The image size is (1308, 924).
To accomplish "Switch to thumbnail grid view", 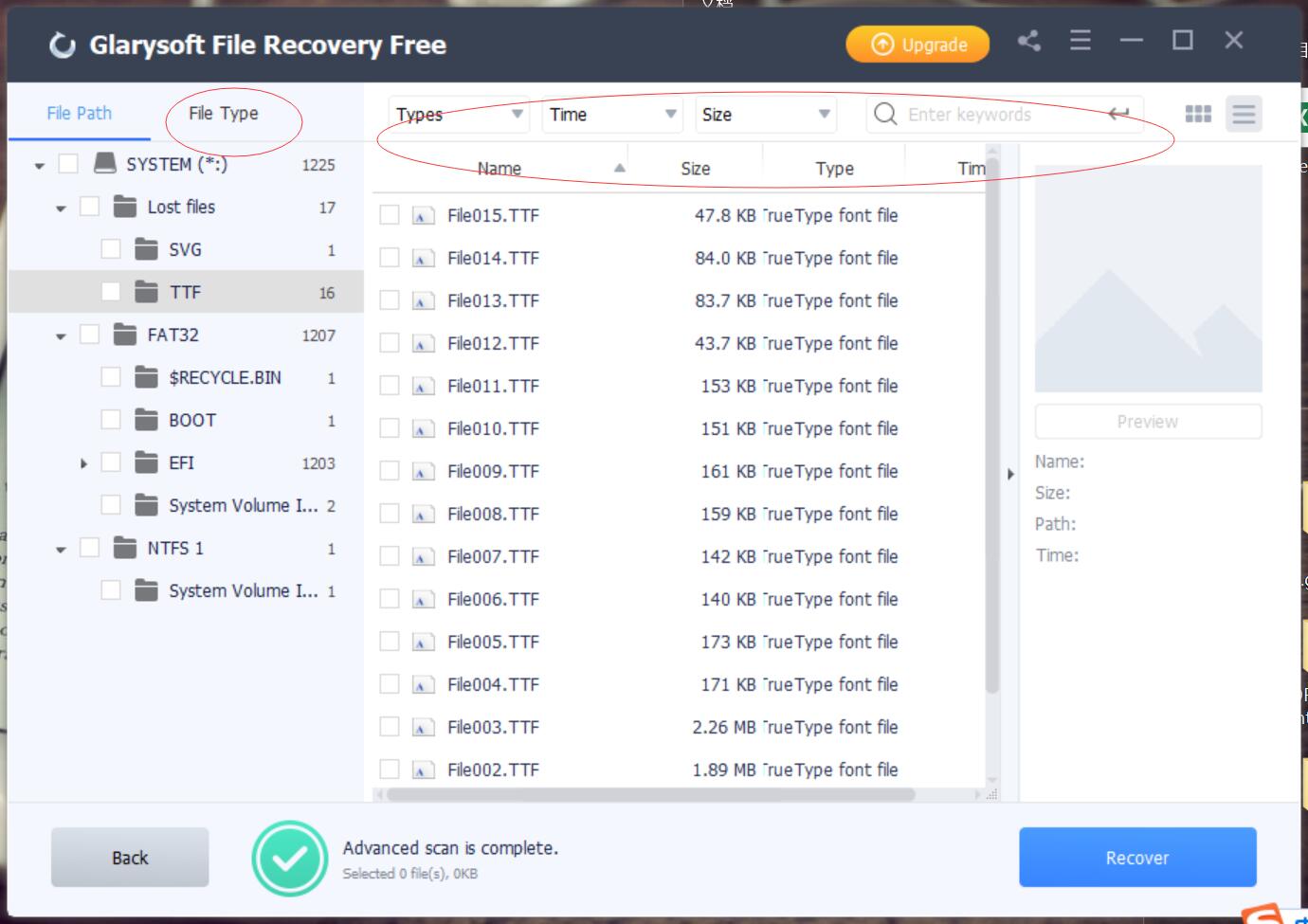I will 1198,114.
